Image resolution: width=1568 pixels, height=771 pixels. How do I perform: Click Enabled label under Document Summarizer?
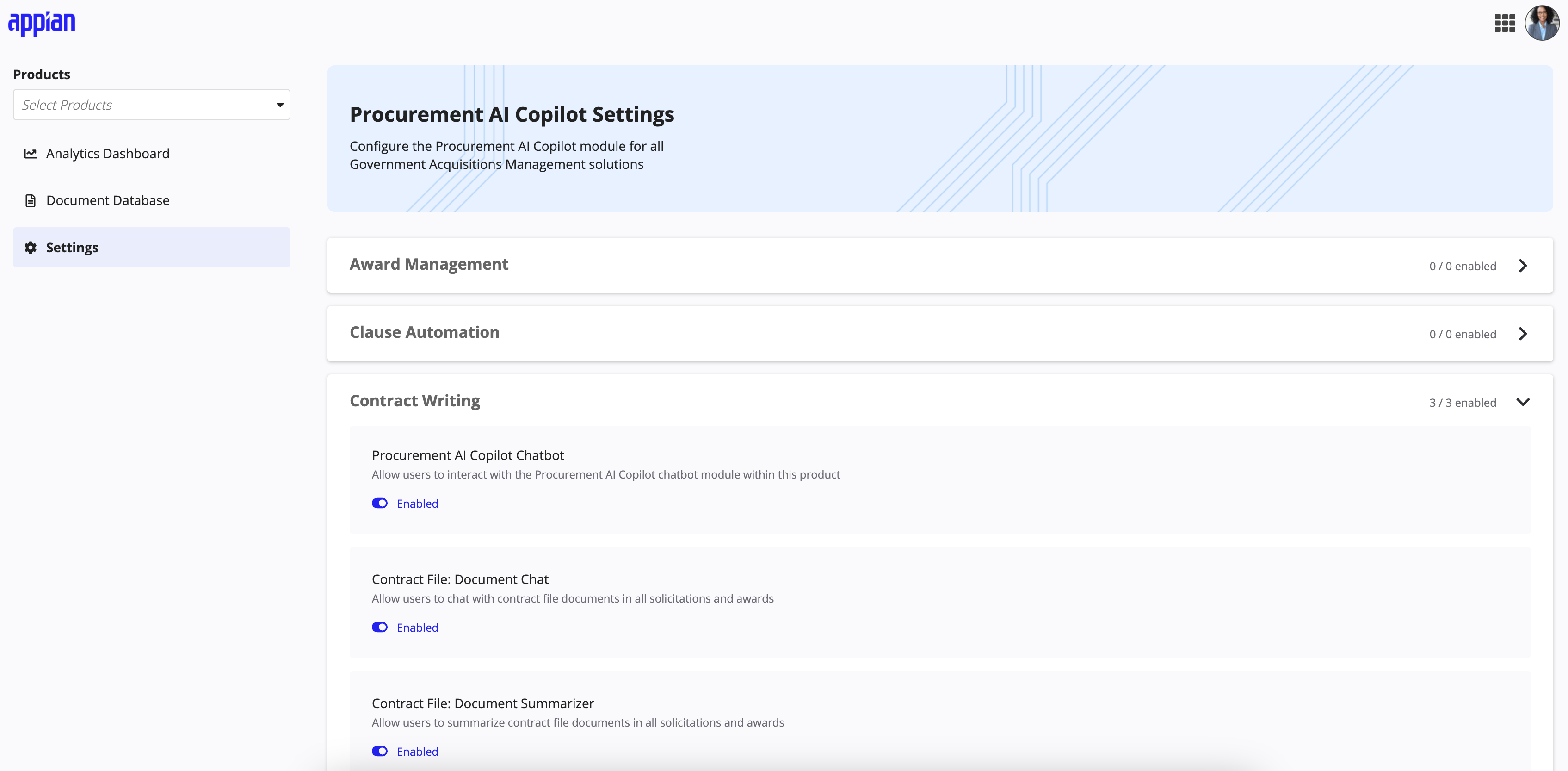coord(418,752)
